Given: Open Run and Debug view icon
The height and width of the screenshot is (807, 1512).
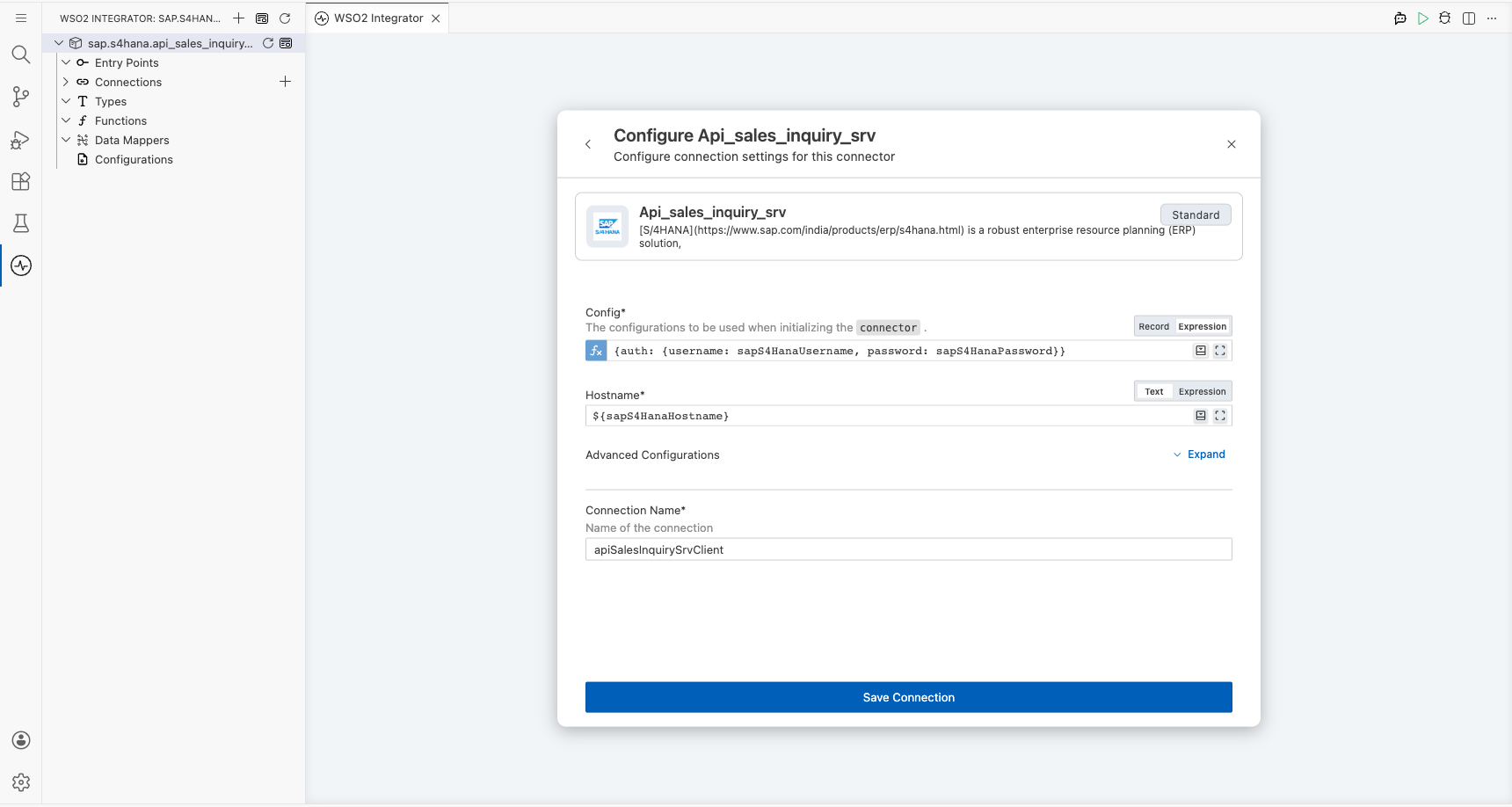Looking at the screenshot, I should 21,139.
